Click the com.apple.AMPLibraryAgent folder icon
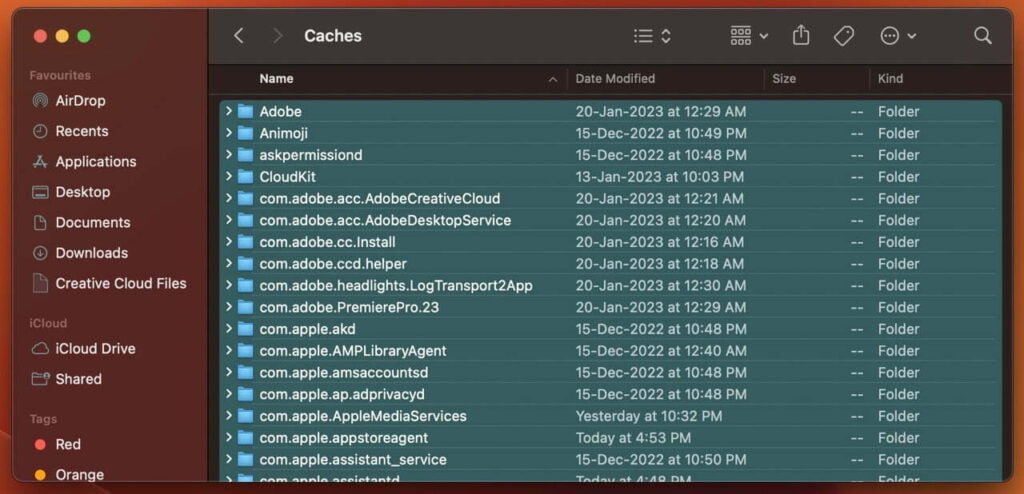Viewport: 1024px width, 494px height. (x=246, y=351)
